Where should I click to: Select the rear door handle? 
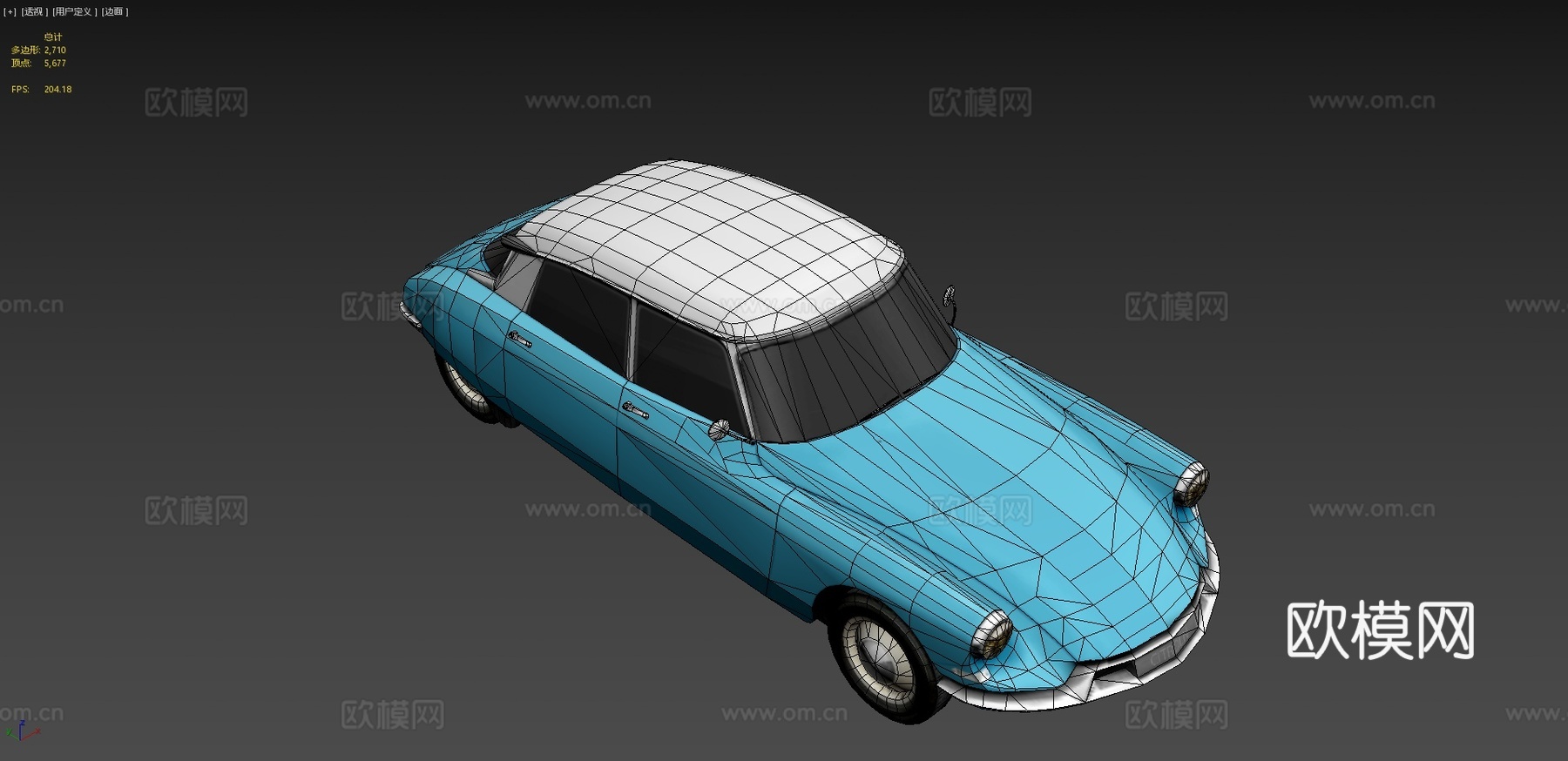click(520, 340)
